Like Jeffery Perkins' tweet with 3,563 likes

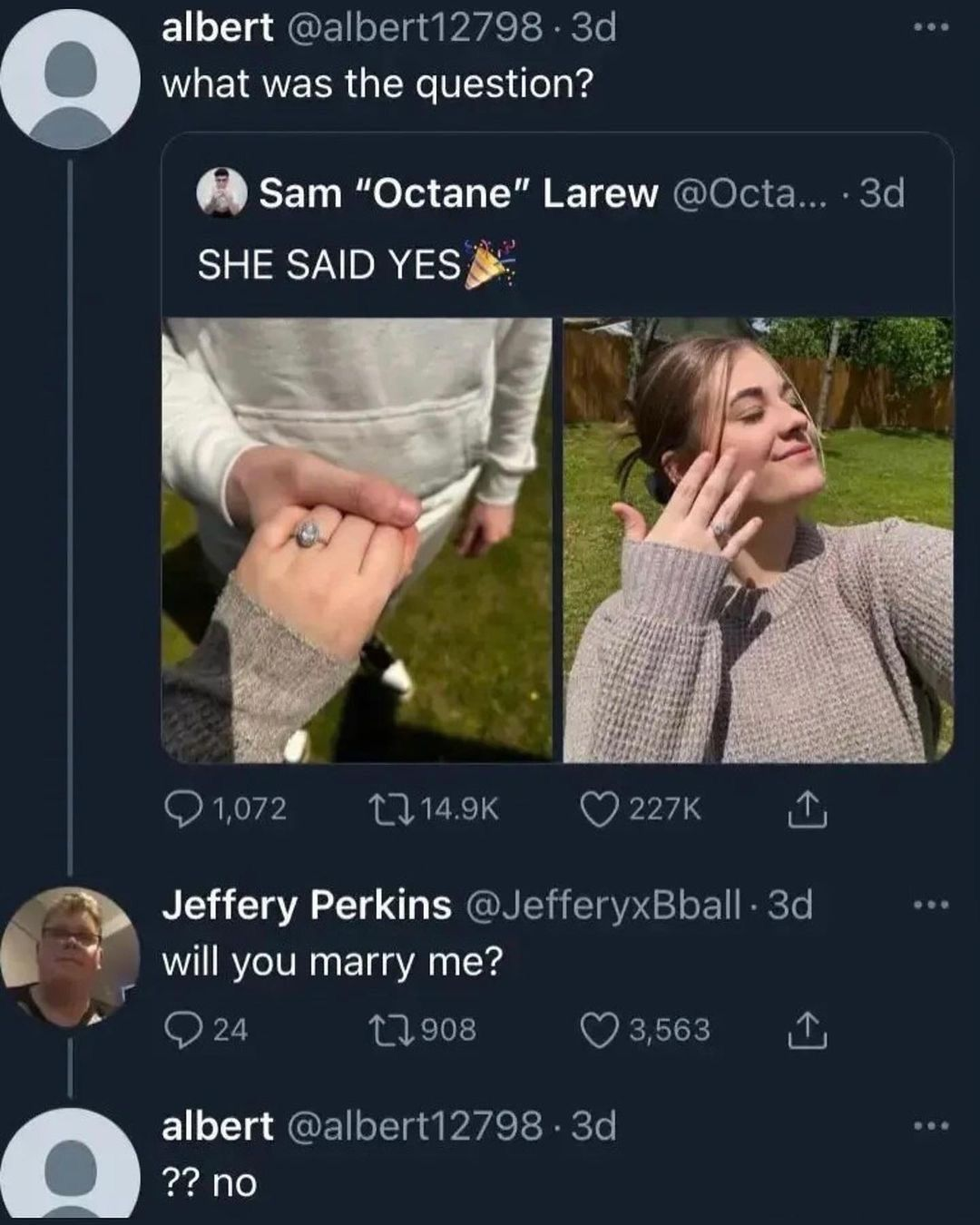(599, 1029)
